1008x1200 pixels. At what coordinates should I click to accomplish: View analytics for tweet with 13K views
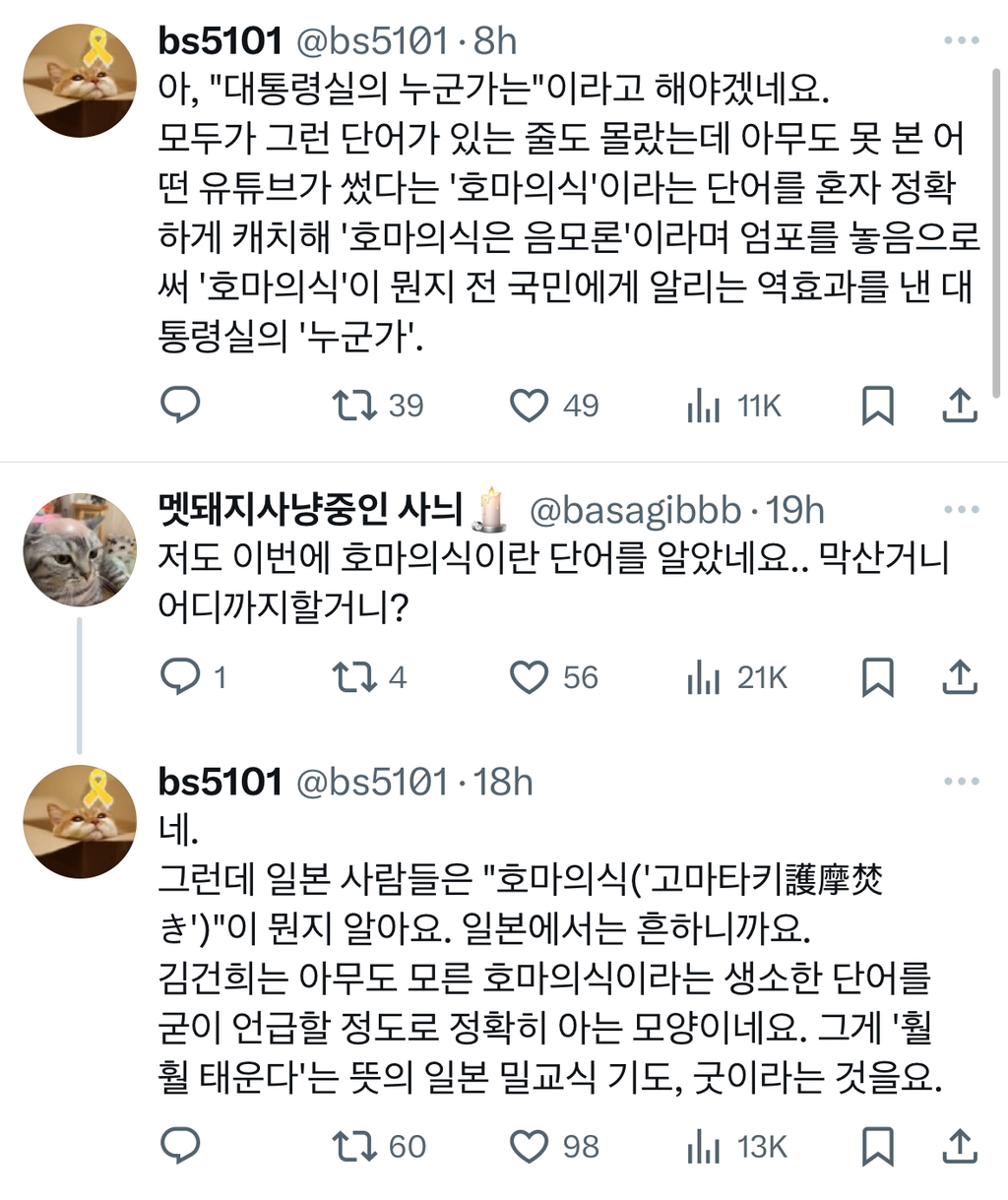pyautogui.click(x=704, y=1146)
